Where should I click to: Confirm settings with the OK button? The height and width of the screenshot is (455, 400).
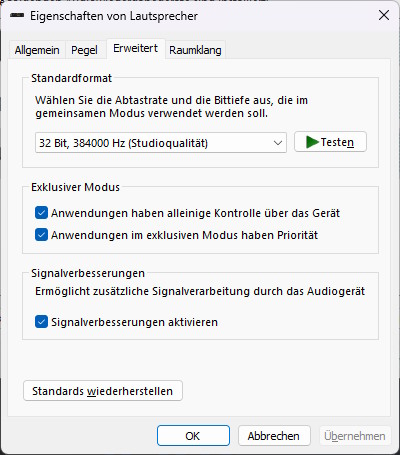click(193, 436)
